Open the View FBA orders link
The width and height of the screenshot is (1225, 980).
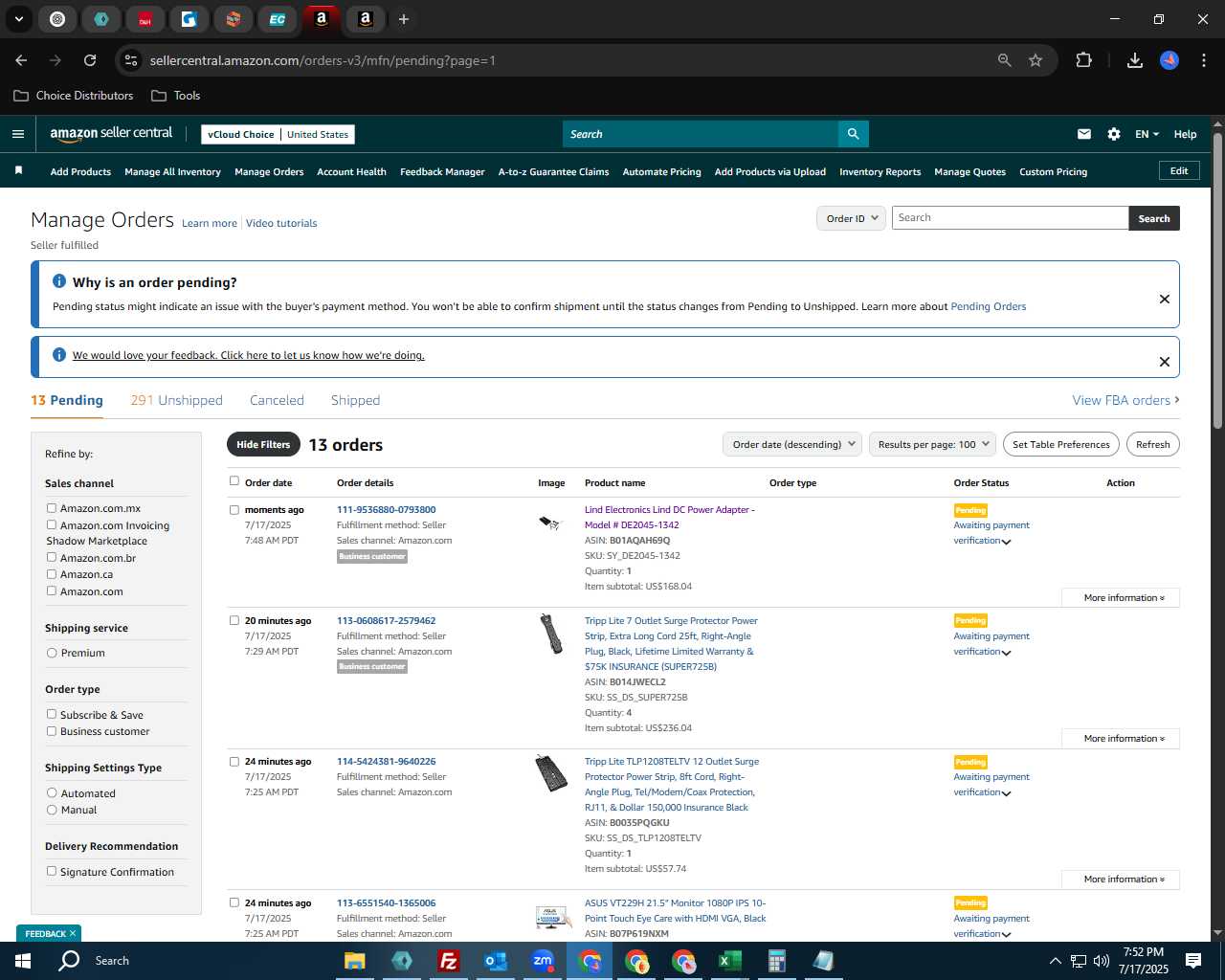1125,400
